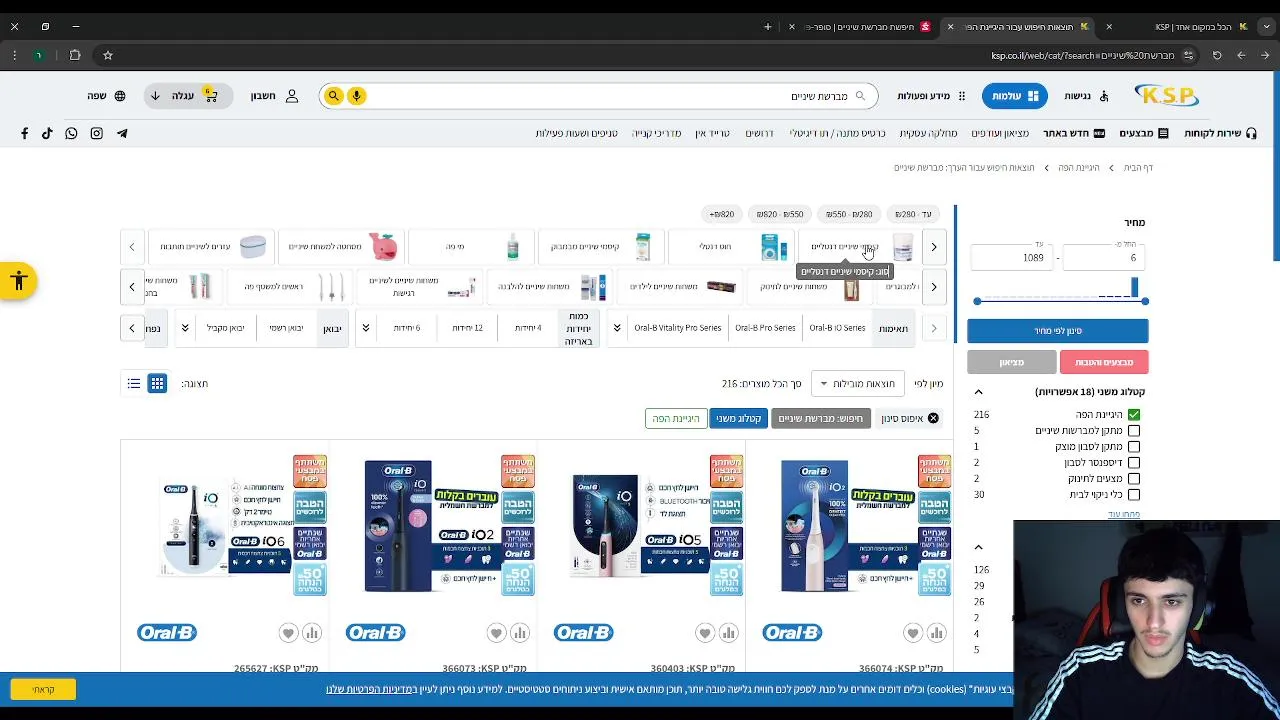Check the מצעים לתינוק checkbox
The image size is (1280, 720).
pyautogui.click(x=1134, y=478)
